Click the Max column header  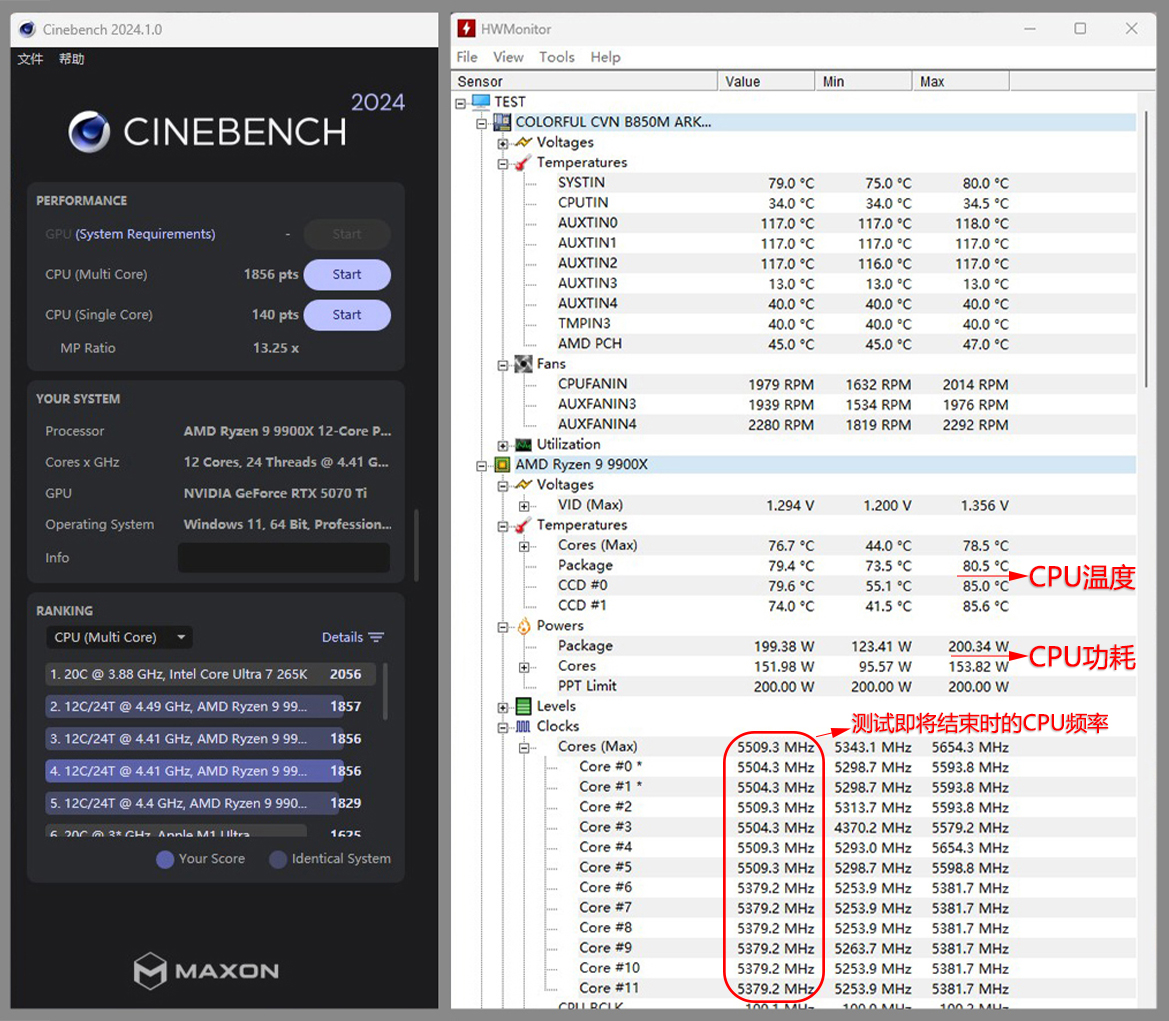coord(961,81)
